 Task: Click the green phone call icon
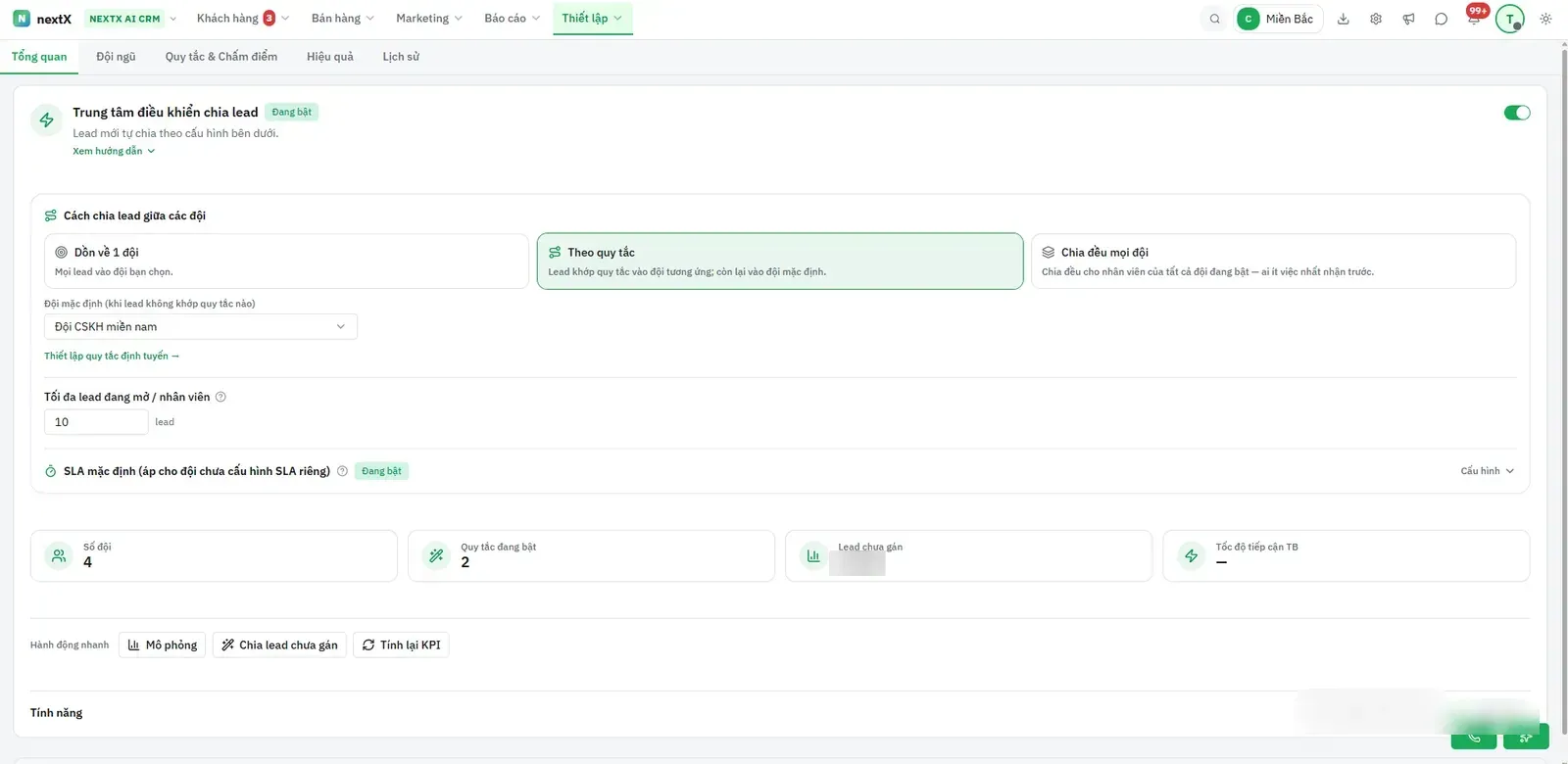pyautogui.click(x=1473, y=737)
